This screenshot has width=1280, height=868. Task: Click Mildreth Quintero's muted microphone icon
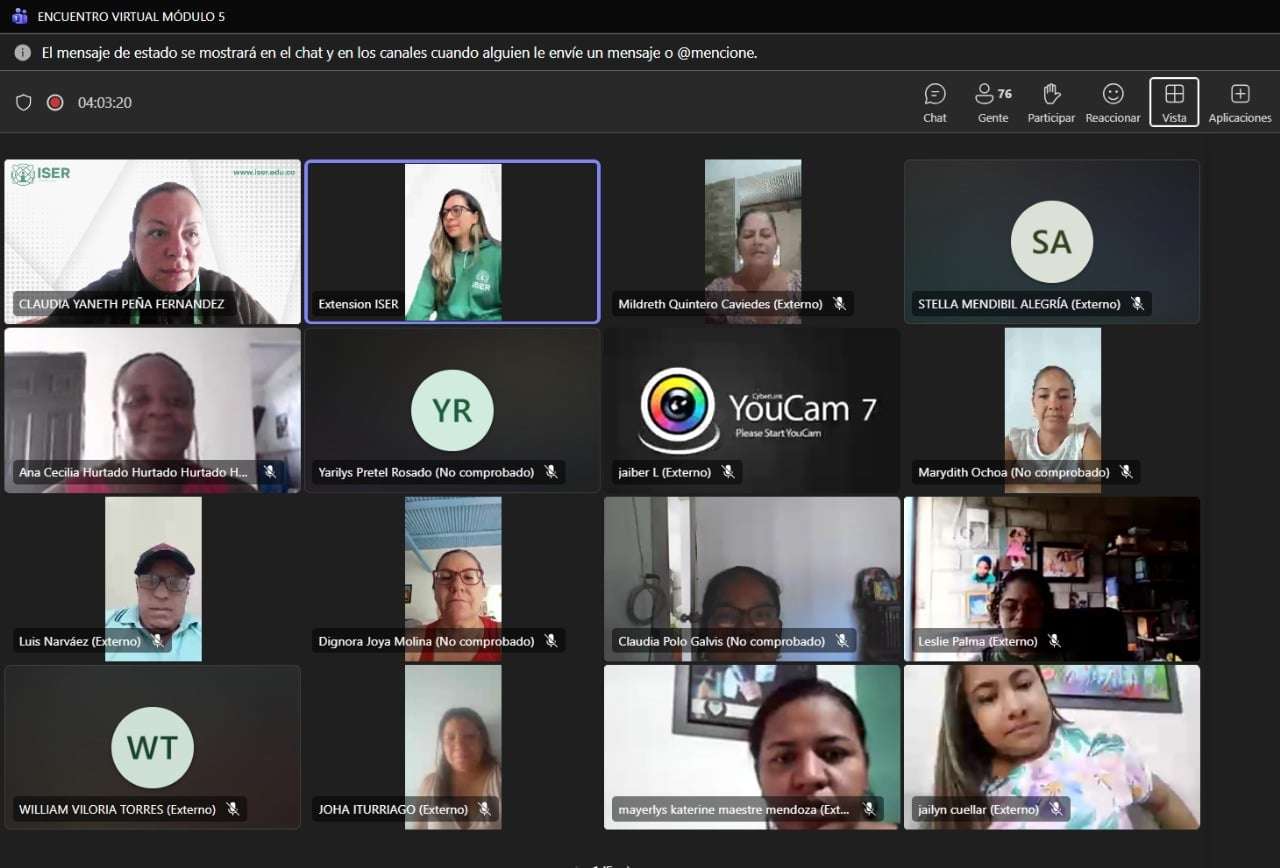pos(840,304)
